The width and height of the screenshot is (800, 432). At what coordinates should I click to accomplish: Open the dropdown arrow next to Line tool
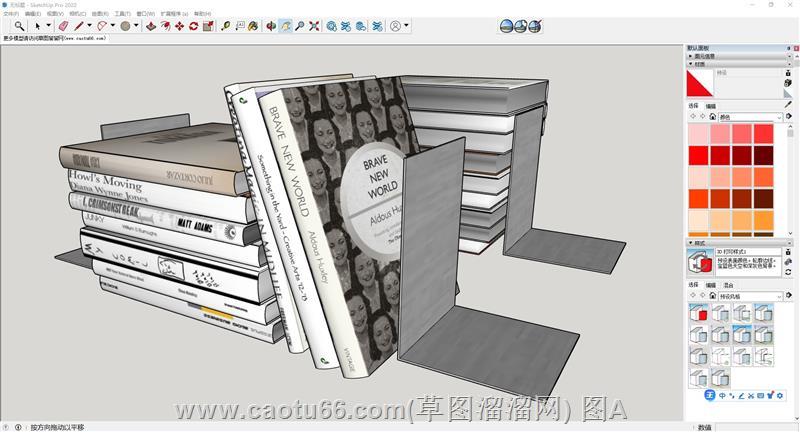pos(89,26)
